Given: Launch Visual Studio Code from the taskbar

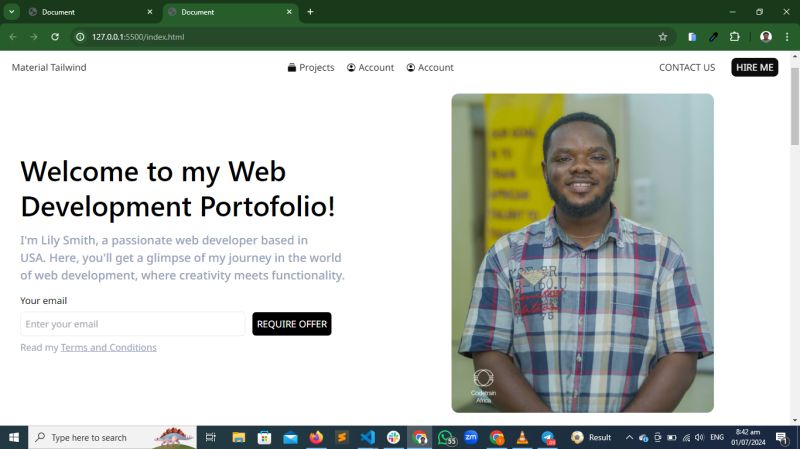Looking at the screenshot, I should pos(367,437).
